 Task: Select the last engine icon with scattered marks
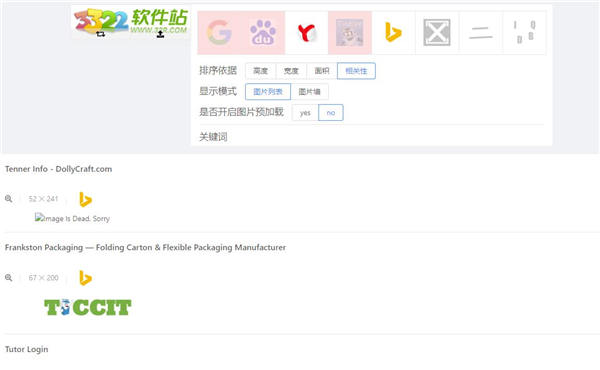[x=524, y=33]
